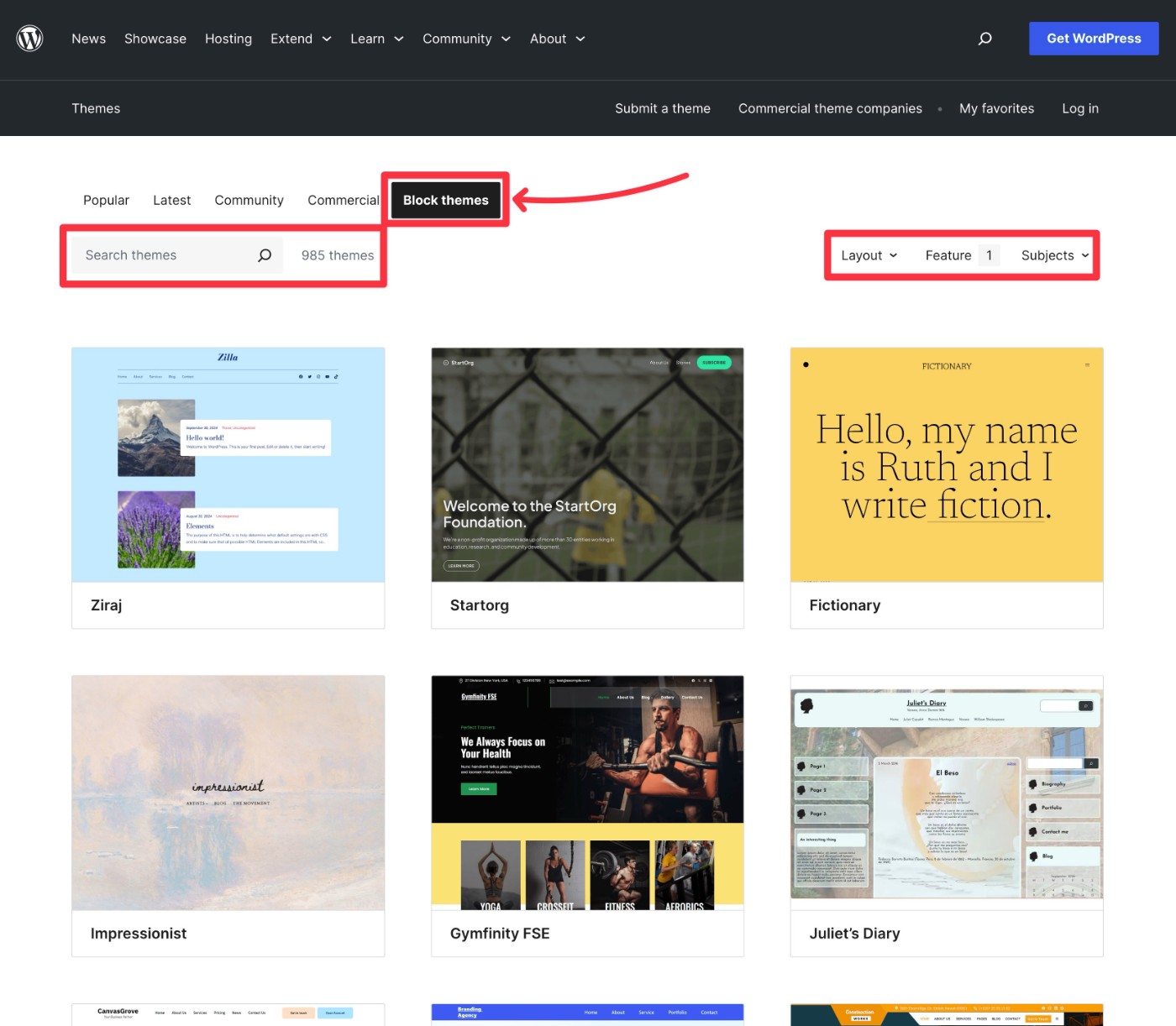Click the Get WordPress button

tap(1094, 39)
